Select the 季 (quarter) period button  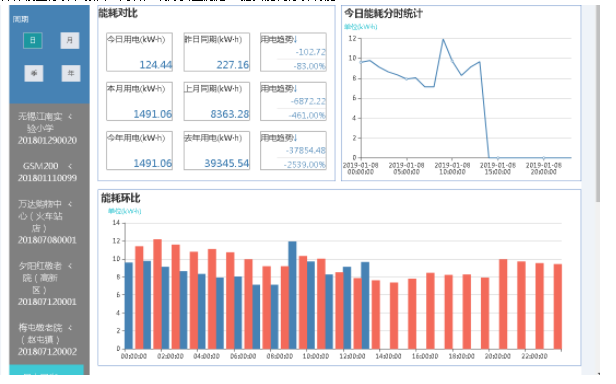(x=34, y=73)
